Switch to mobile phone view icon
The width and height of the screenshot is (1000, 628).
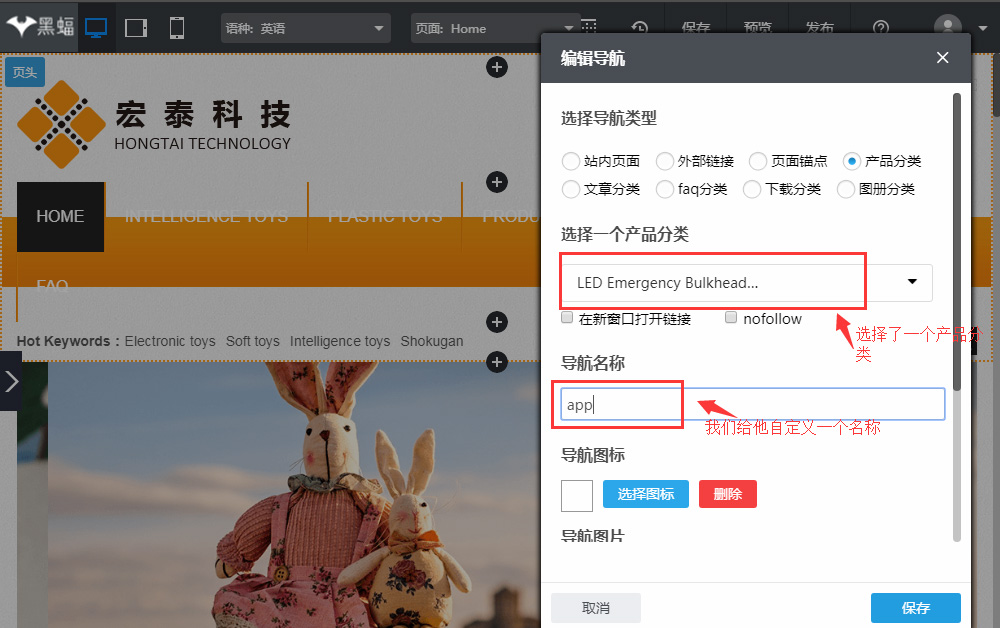click(177, 28)
